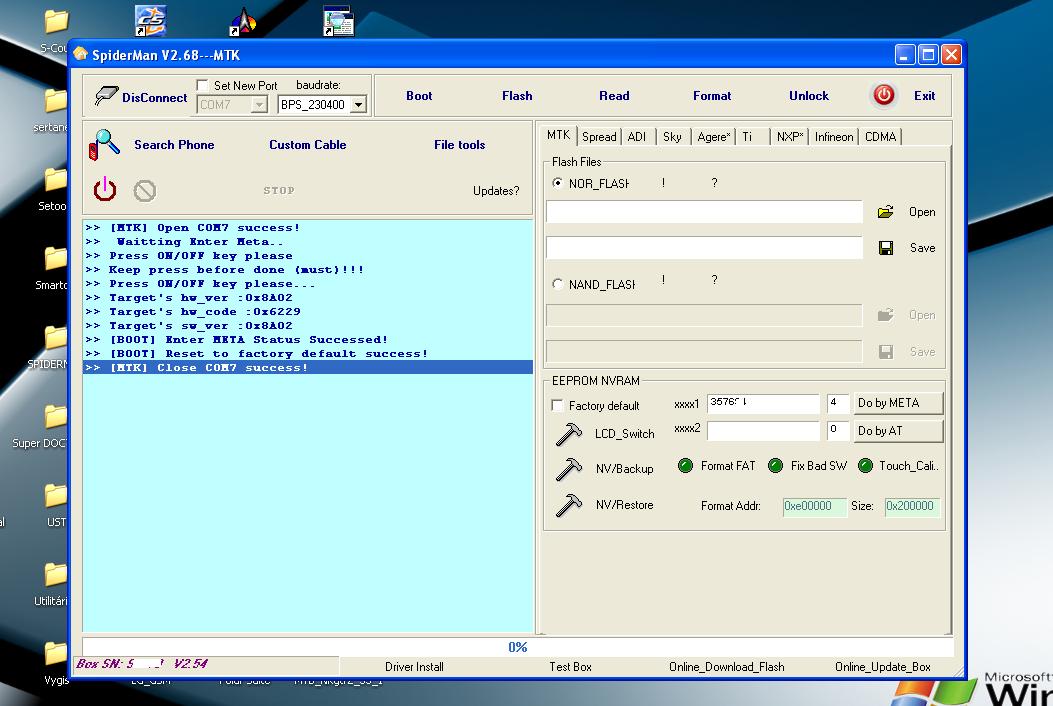
Task: Click the NV/Backup hammer icon
Action: click(568, 469)
